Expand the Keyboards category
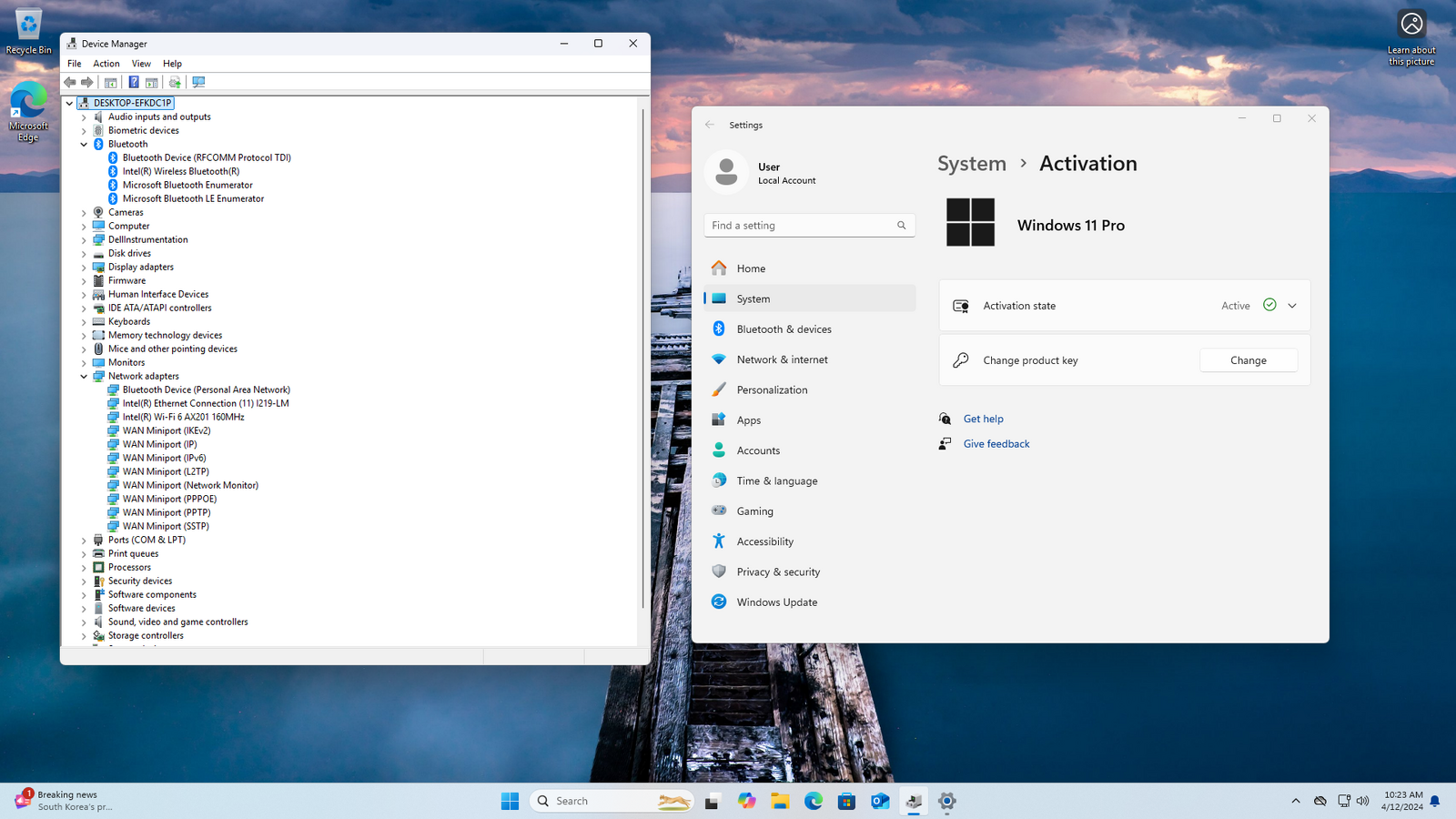The height and width of the screenshot is (819, 1456). pos(84,321)
